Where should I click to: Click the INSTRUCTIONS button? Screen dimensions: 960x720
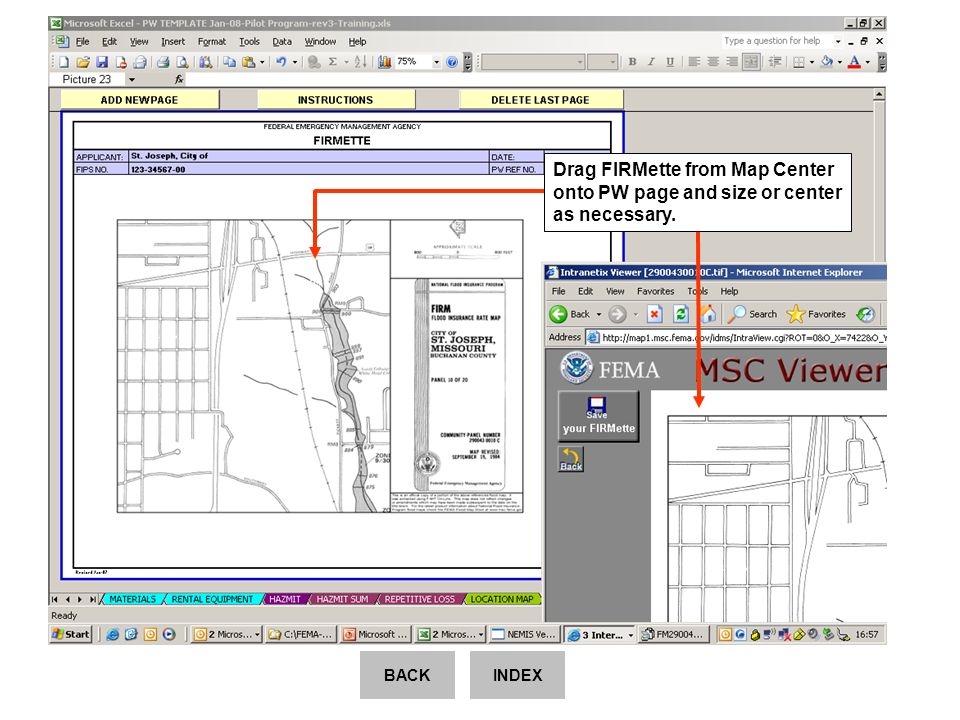[x=336, y=100]
